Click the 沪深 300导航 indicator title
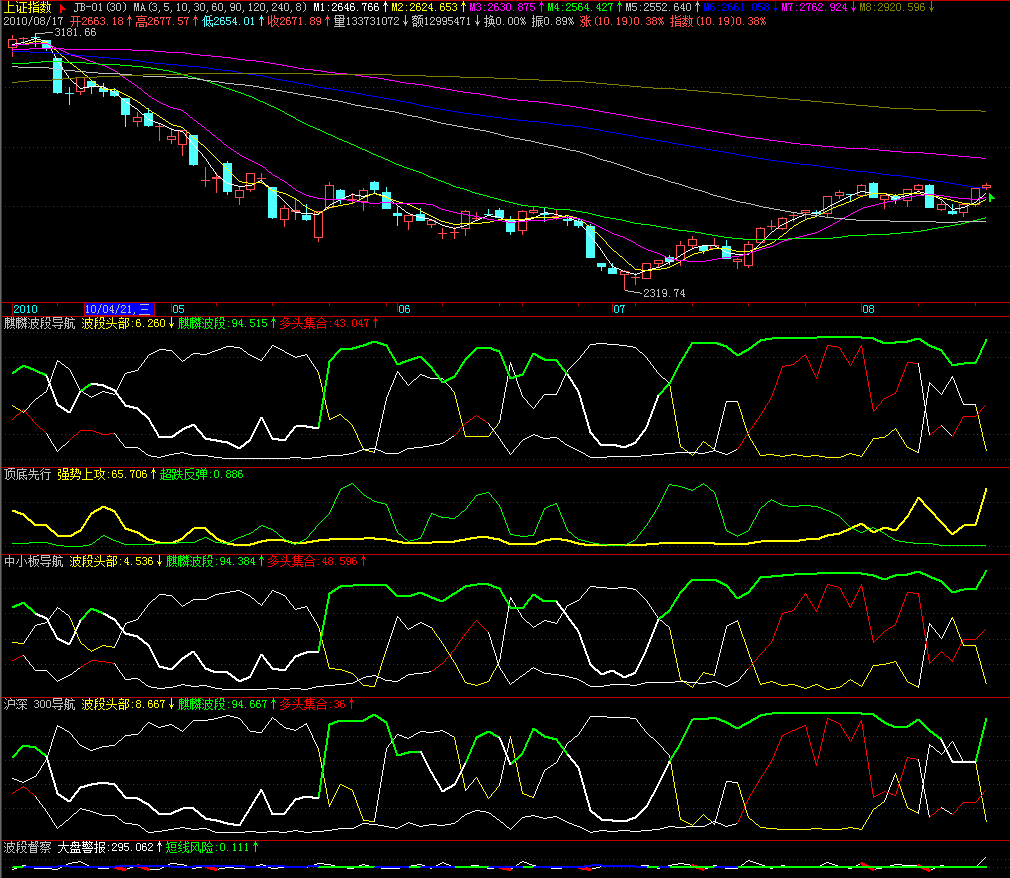This screenshot has height=878, width=1010. (40, 705)
